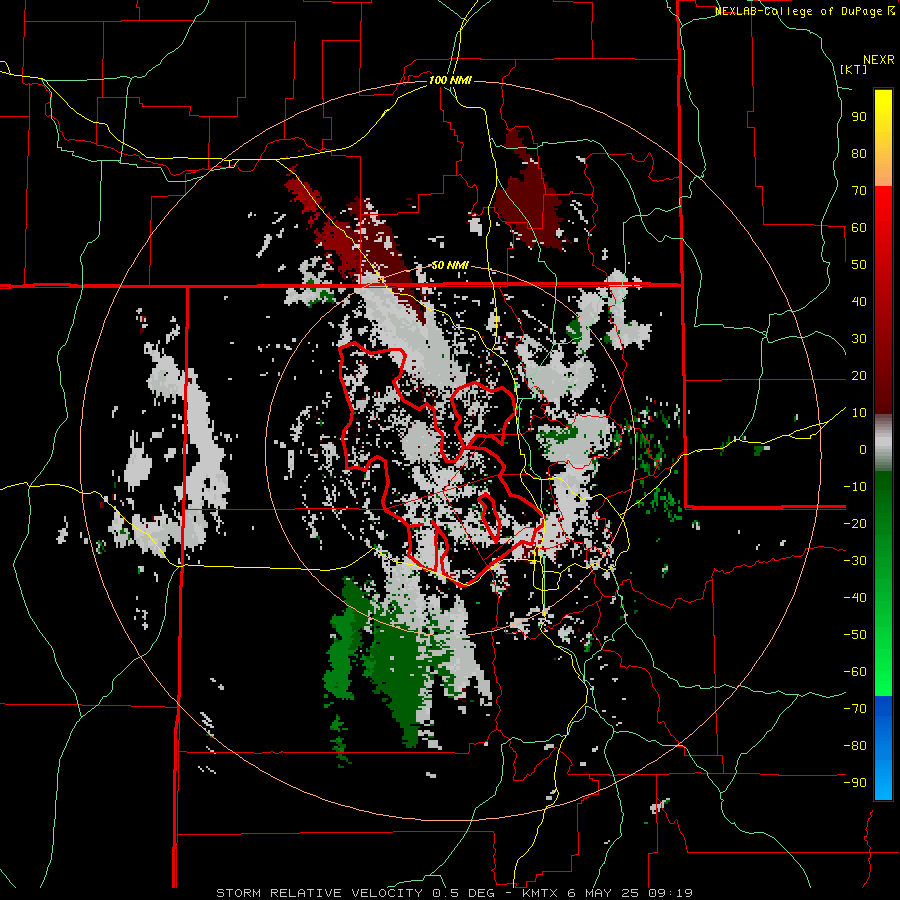Click the 60 value on velocity scale
Screen dimensions: 900x900
tap(859, 228)
